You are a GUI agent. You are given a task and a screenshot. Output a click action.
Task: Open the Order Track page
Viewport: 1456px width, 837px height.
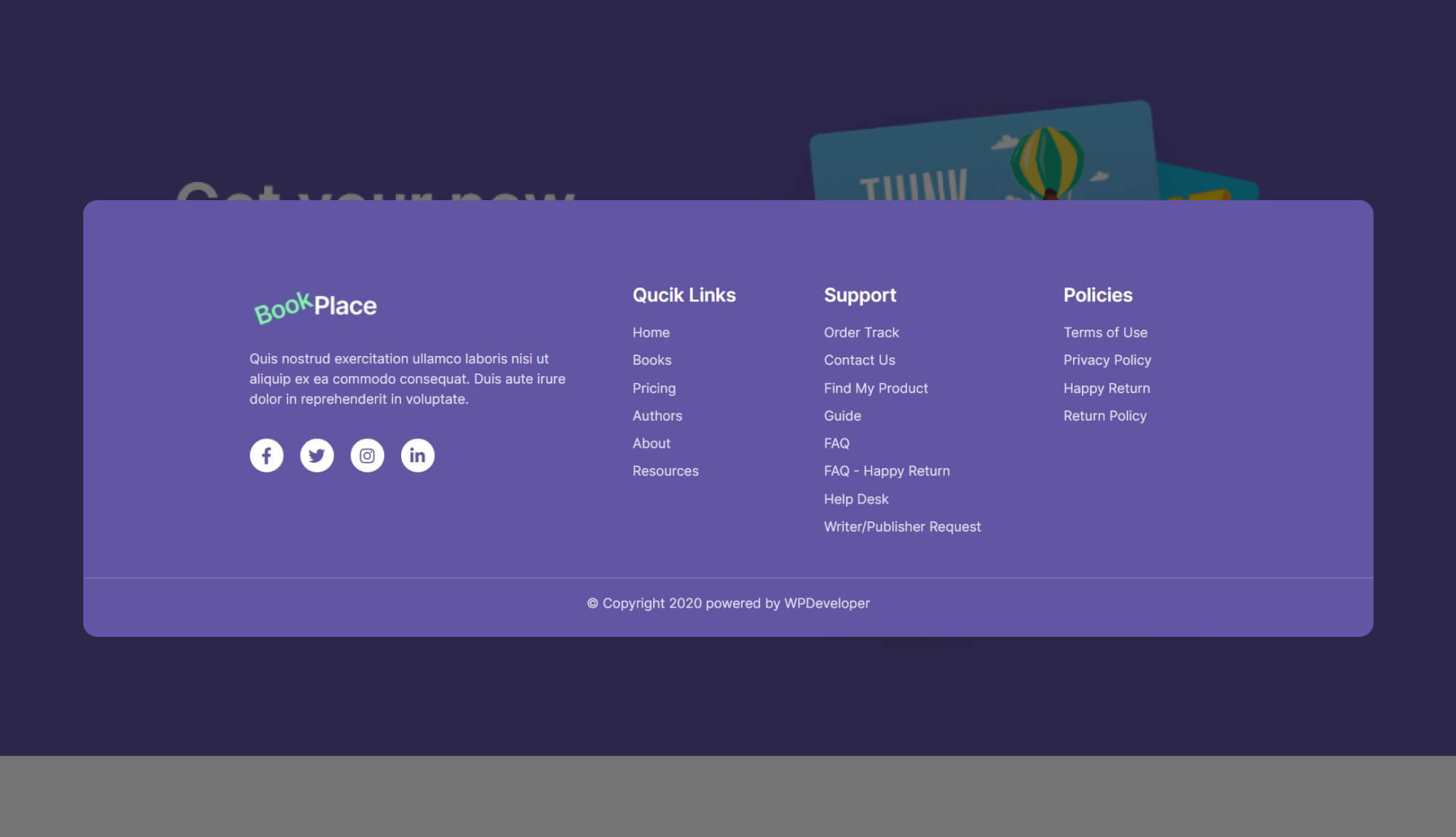coord(861,333)
